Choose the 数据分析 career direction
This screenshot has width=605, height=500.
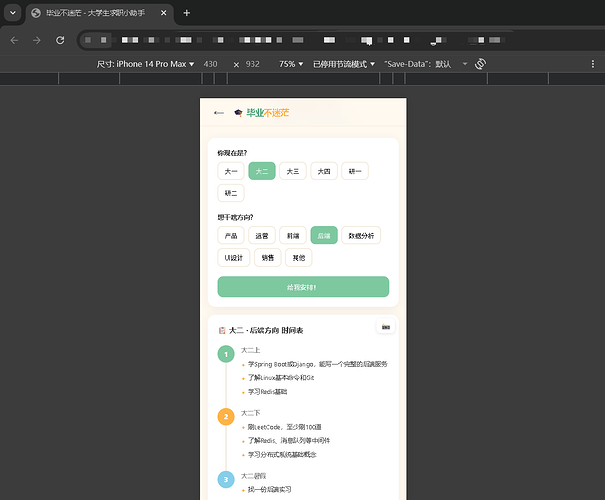[360, 235]
